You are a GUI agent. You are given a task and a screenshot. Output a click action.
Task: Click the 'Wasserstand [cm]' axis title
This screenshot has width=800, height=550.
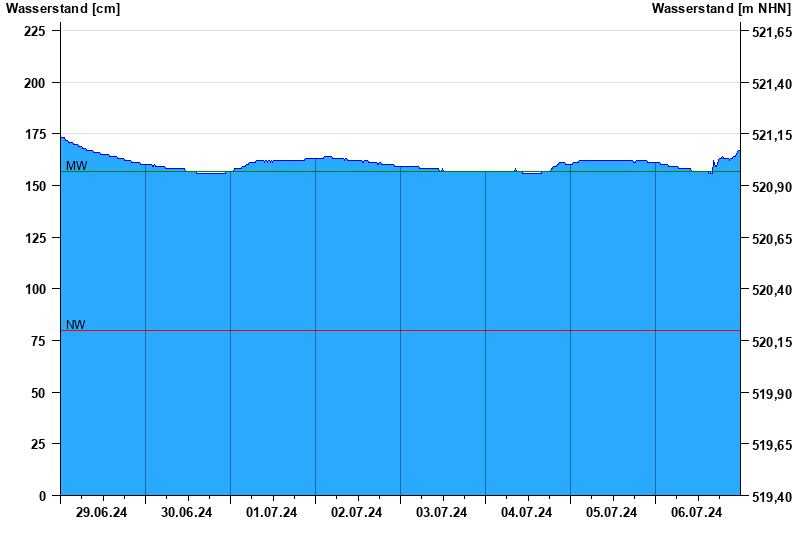click(63, 9)
